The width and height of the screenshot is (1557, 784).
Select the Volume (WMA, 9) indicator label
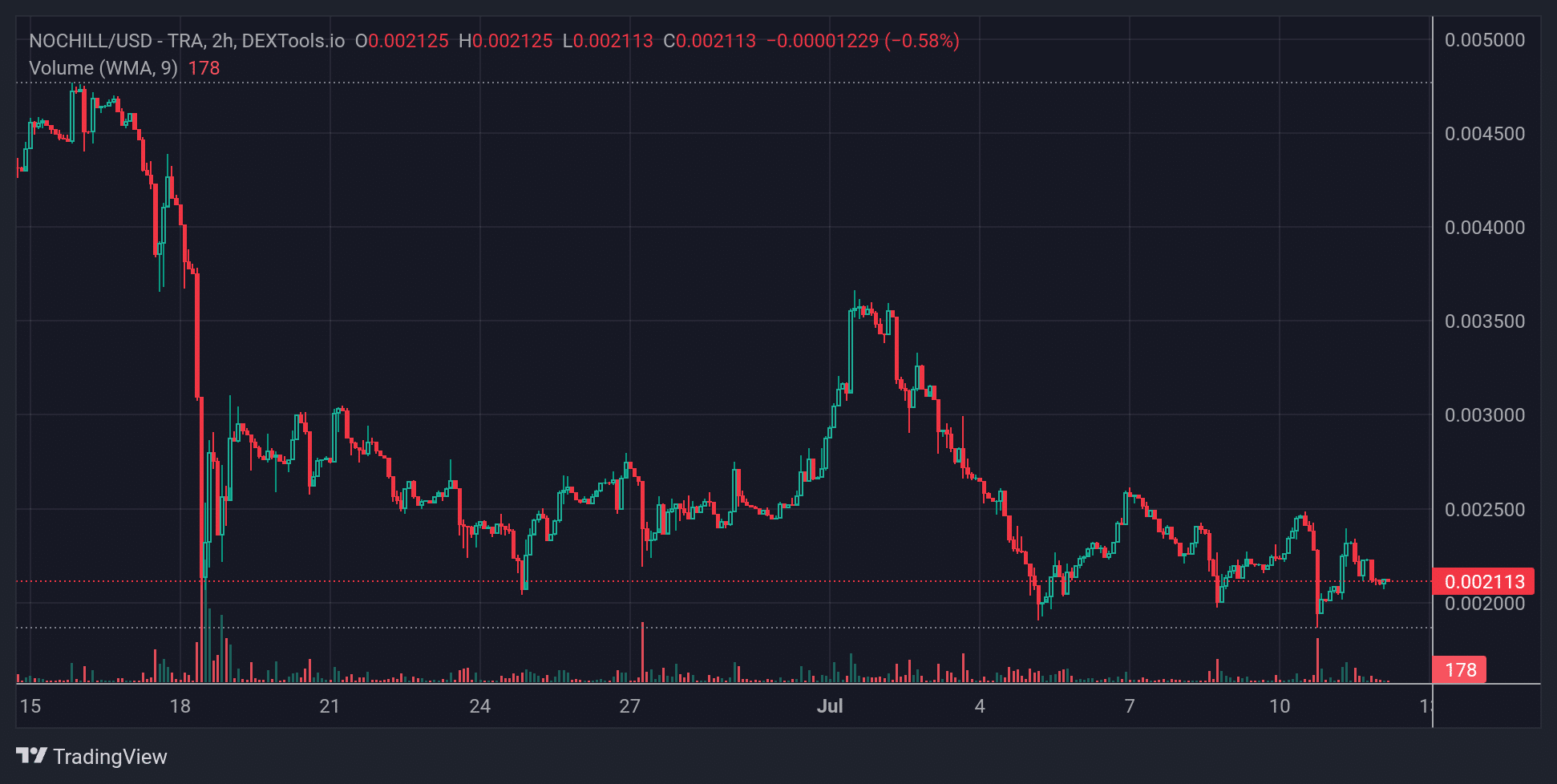coord(103,68)
